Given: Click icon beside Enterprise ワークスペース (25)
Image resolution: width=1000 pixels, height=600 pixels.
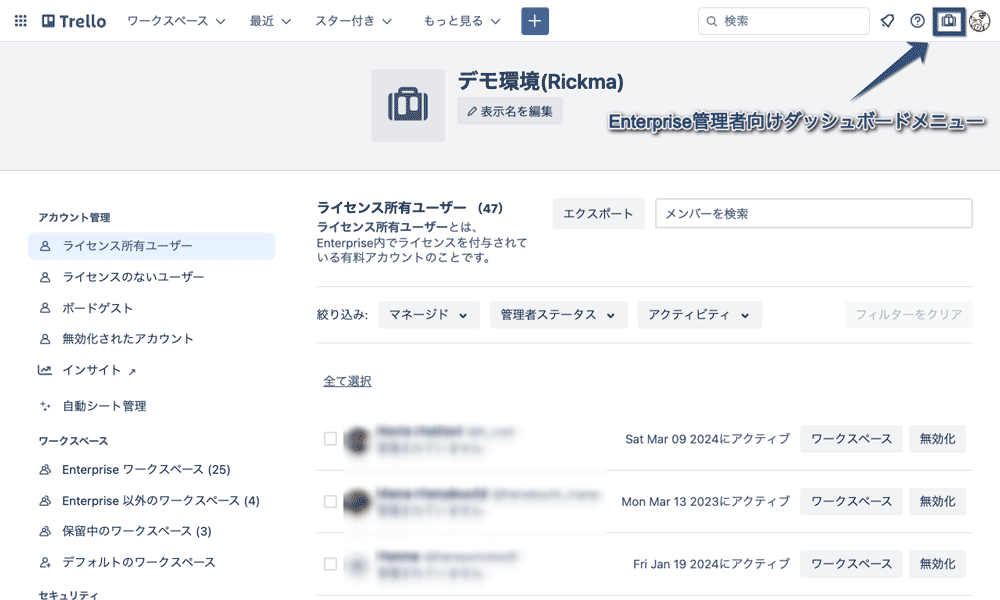Looking at the screenshot, I should pyautogui.click(x=45, y=470).
